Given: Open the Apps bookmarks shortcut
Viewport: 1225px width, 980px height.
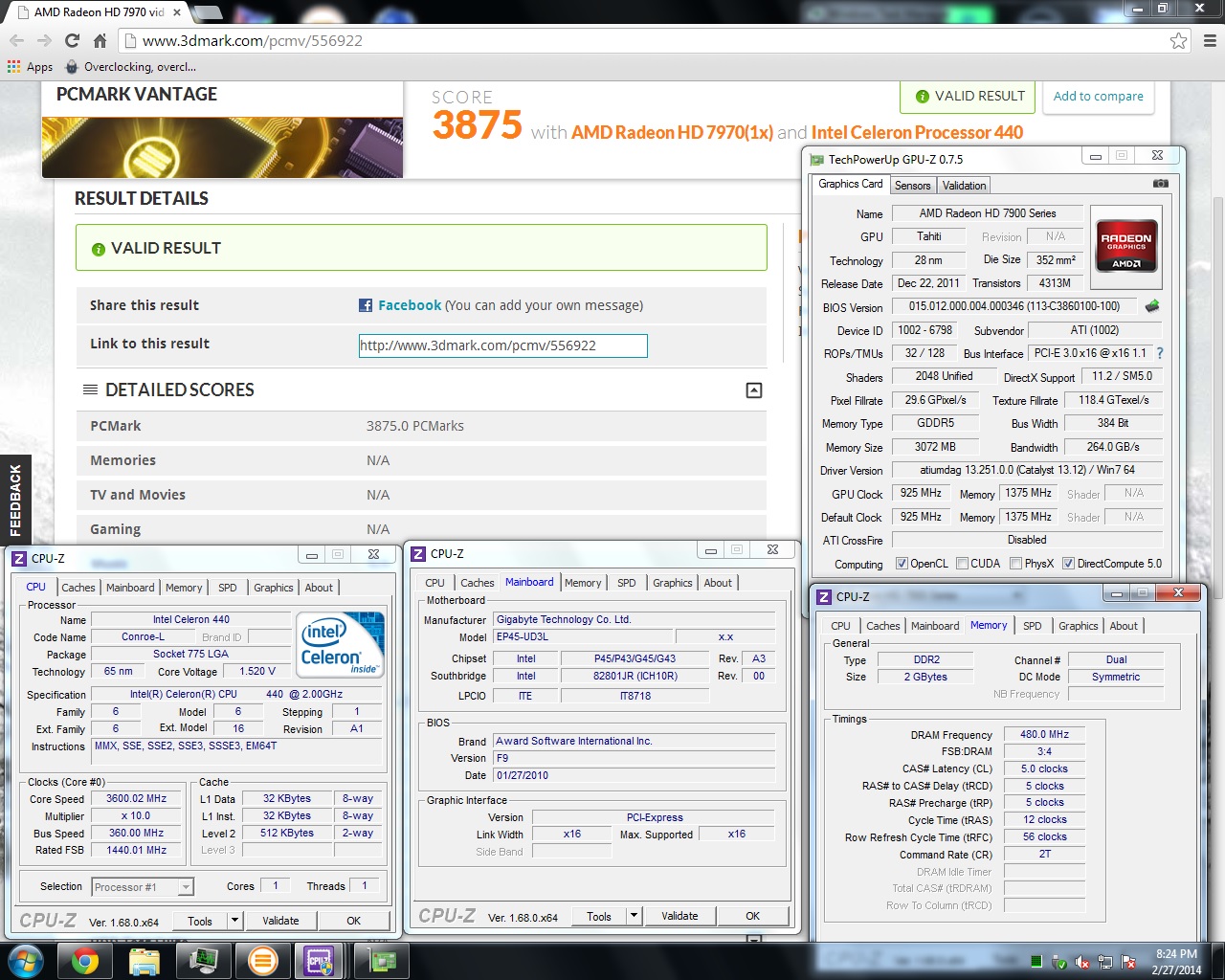Looking at the screenshot, I should (30, 67).
